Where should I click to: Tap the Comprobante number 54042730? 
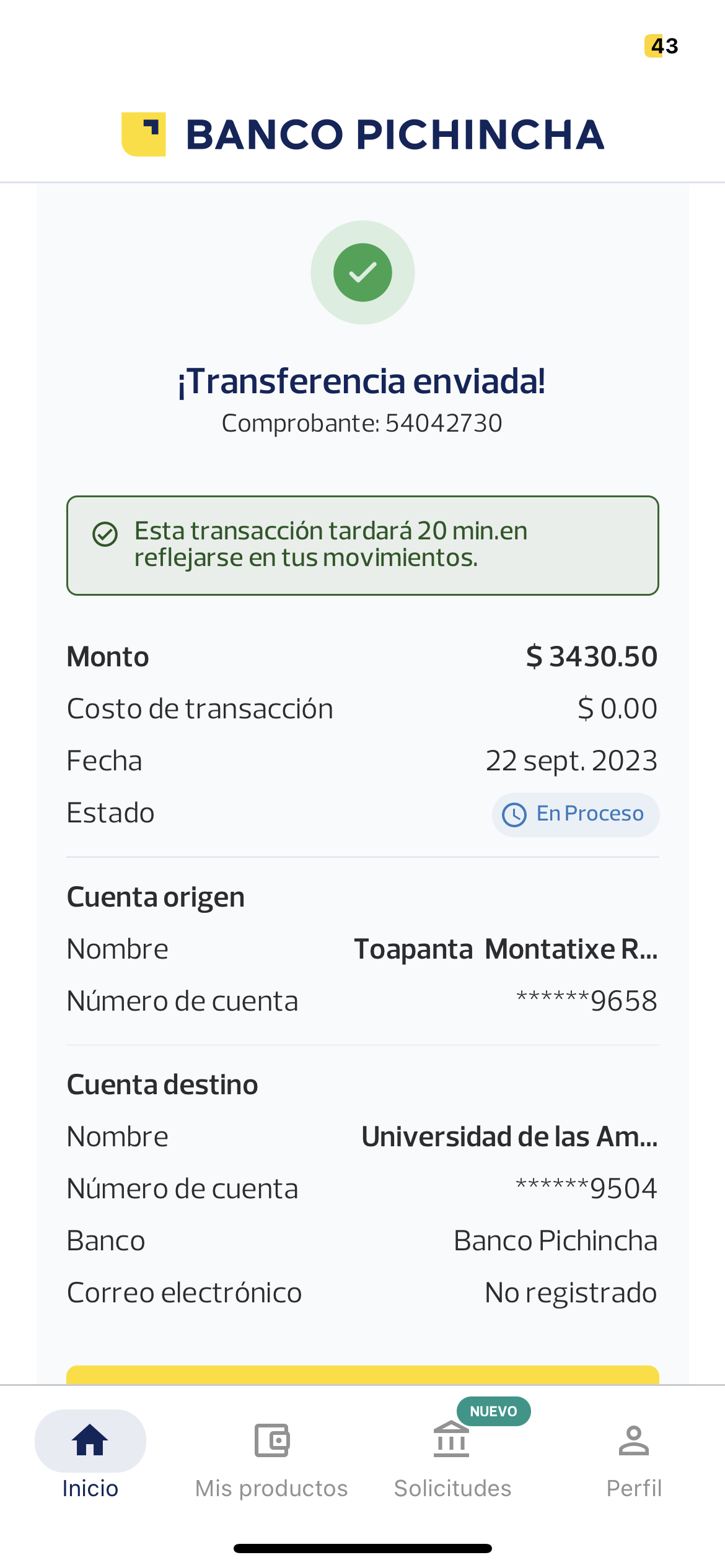443,424
